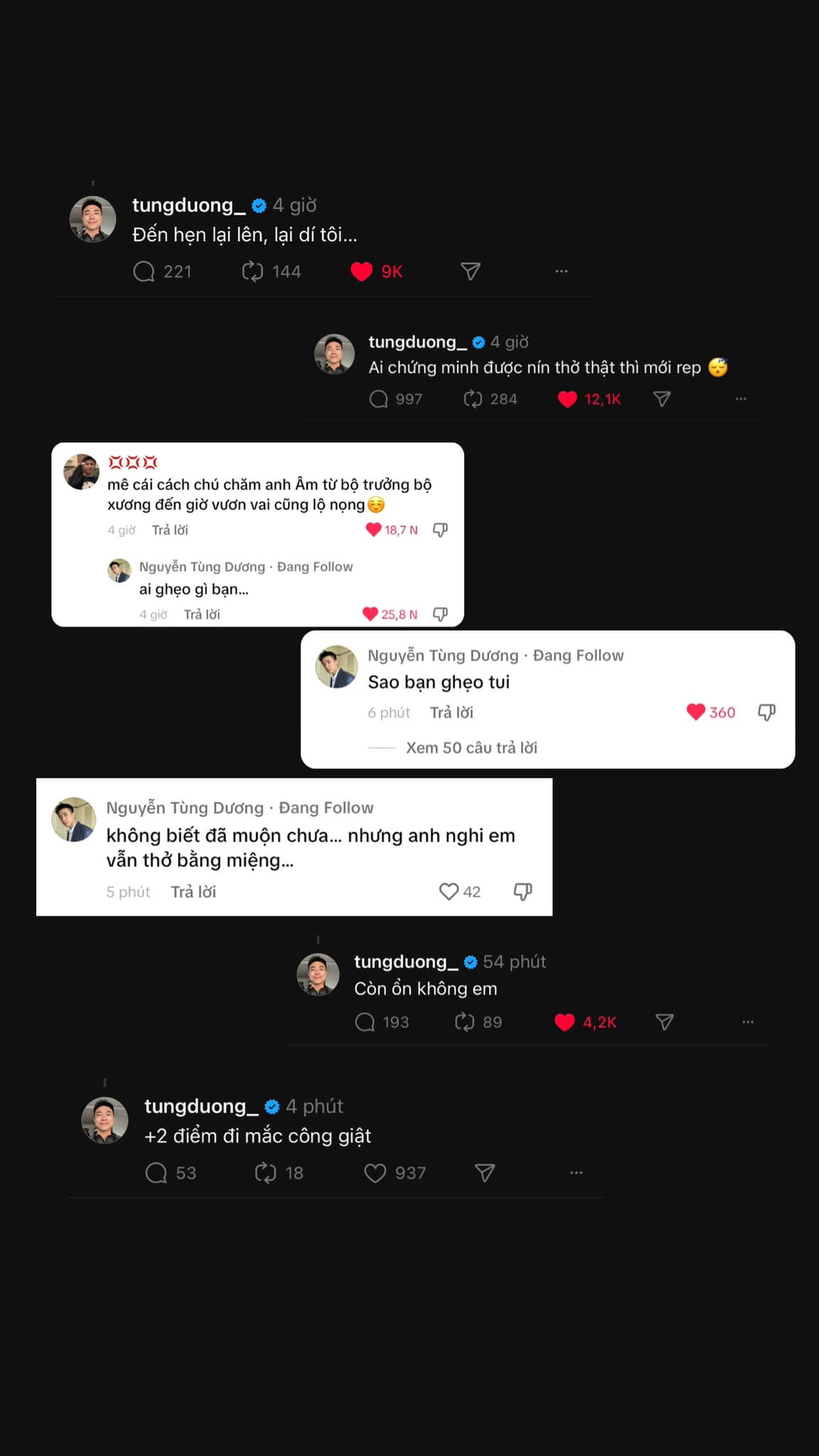
Task: Dislike the "Sao bạn ghẹo tui" comment
Action: pyautogui.click(x=766, y=712)
